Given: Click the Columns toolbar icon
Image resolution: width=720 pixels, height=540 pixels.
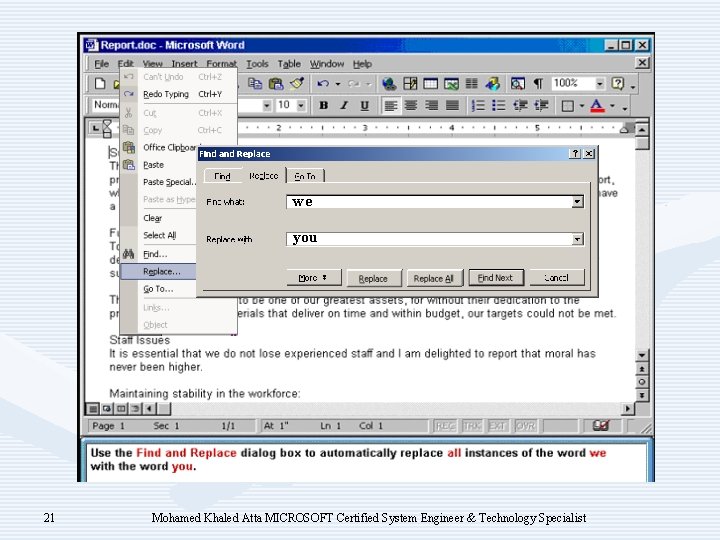Looking at the screenshot, I should [472, 84].
